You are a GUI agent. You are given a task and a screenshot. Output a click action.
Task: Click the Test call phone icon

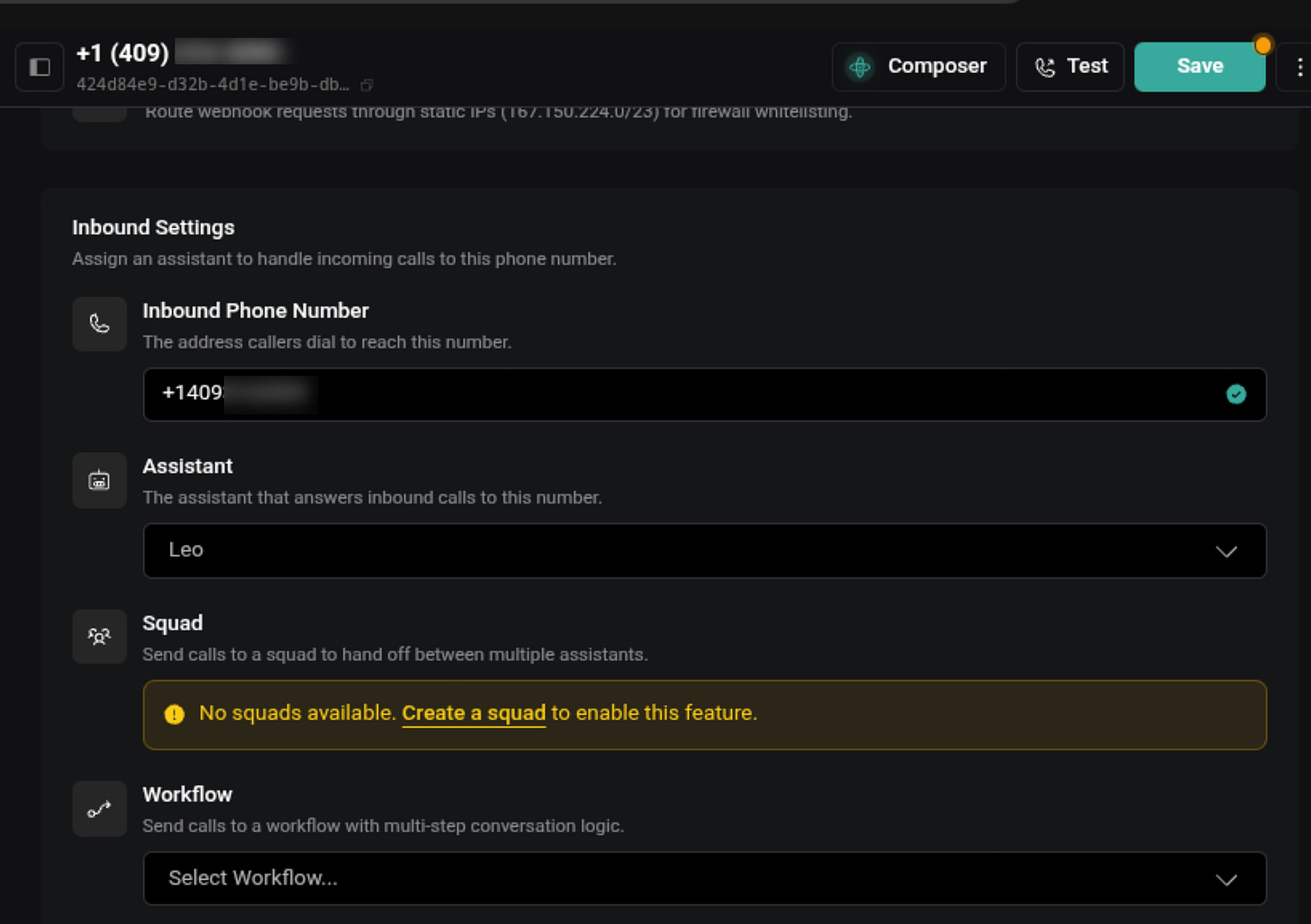(1044, 68)
